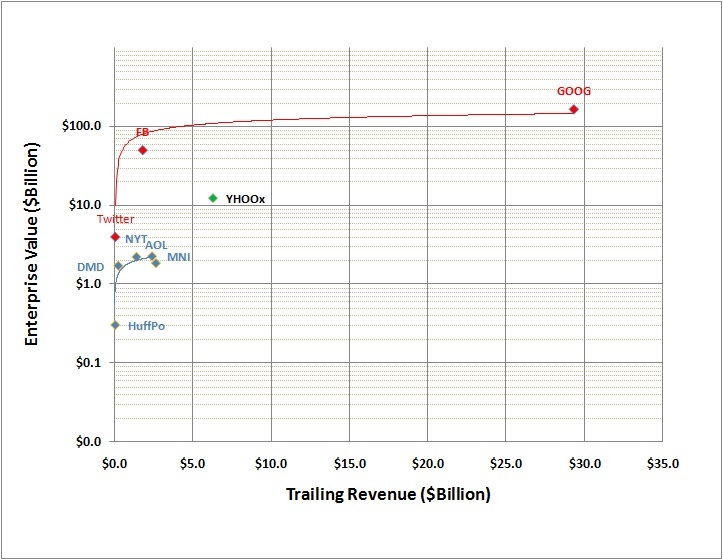The image size is (723, 560).
Task: Click the NYT data label
Action: [x=136, y=239]
